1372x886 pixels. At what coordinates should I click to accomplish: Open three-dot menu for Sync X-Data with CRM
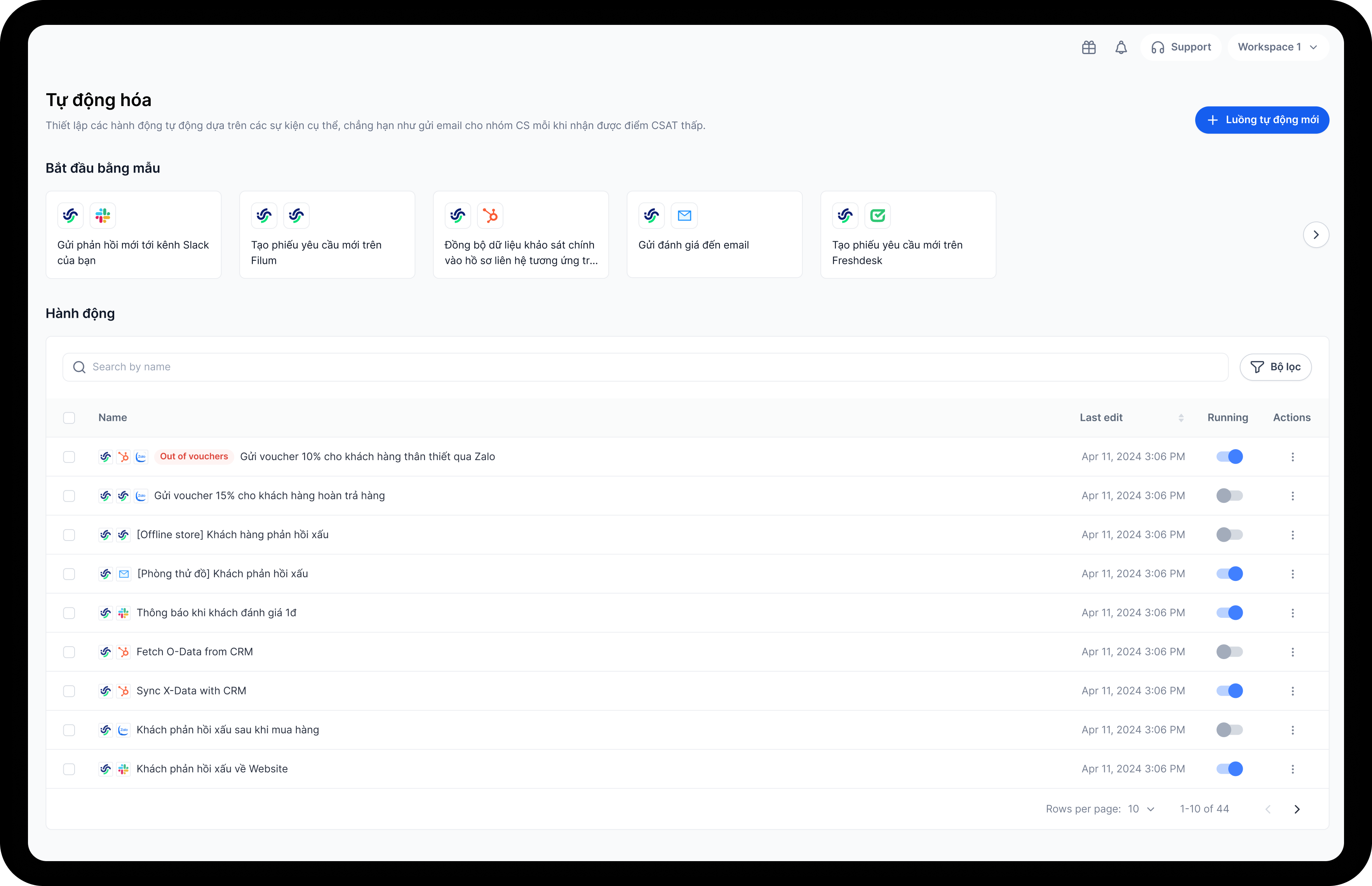(1292, 691)
